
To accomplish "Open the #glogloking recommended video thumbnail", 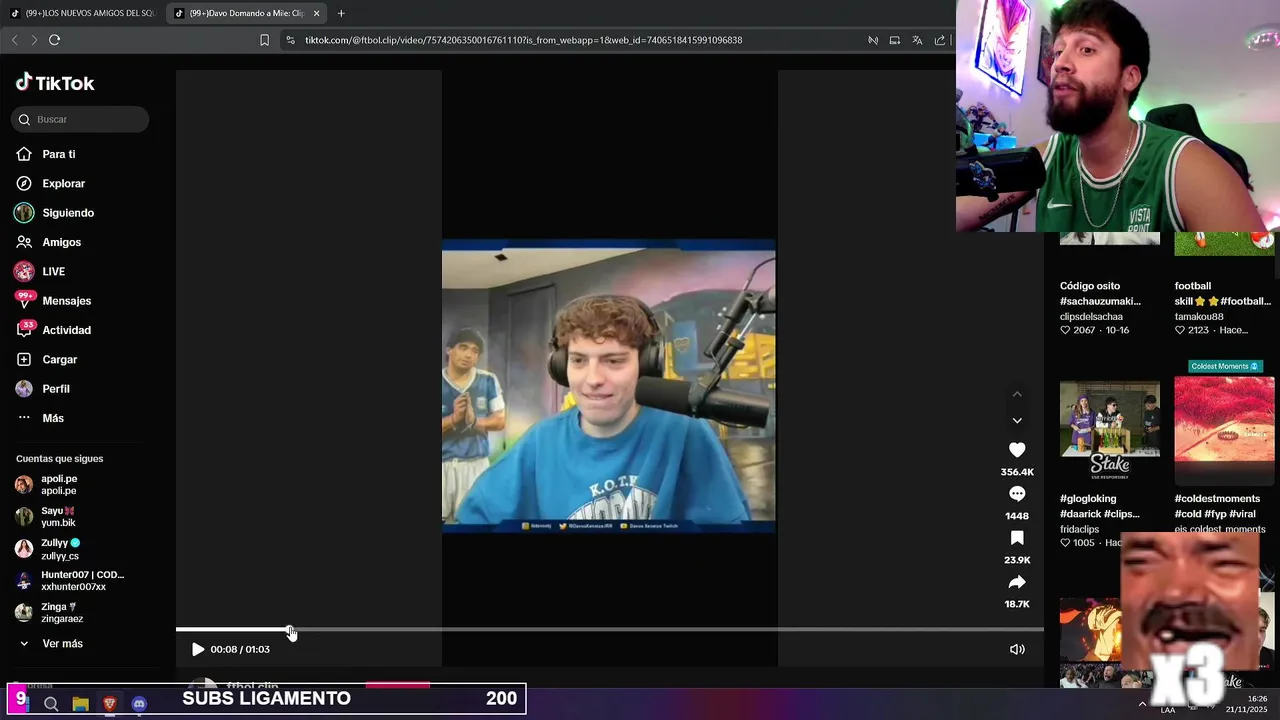I will pyautogui.click(x=1110, y=430).
